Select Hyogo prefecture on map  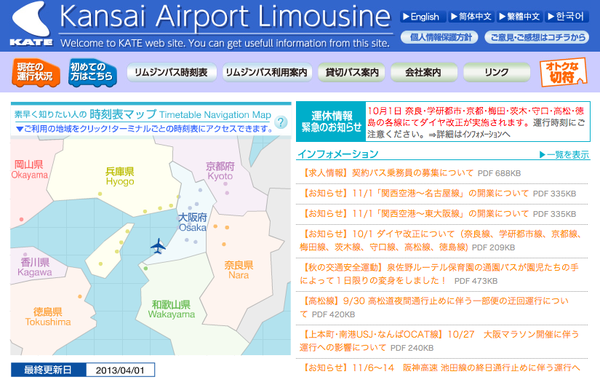(120, 176)
